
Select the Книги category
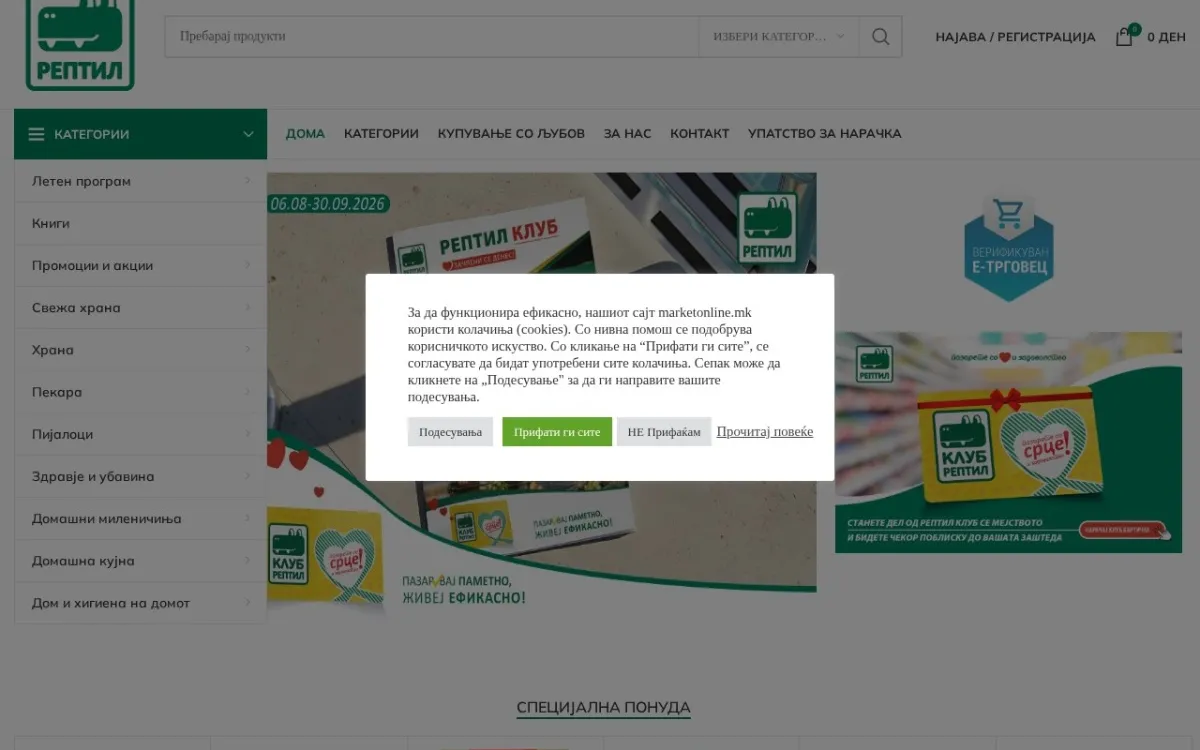51,223
